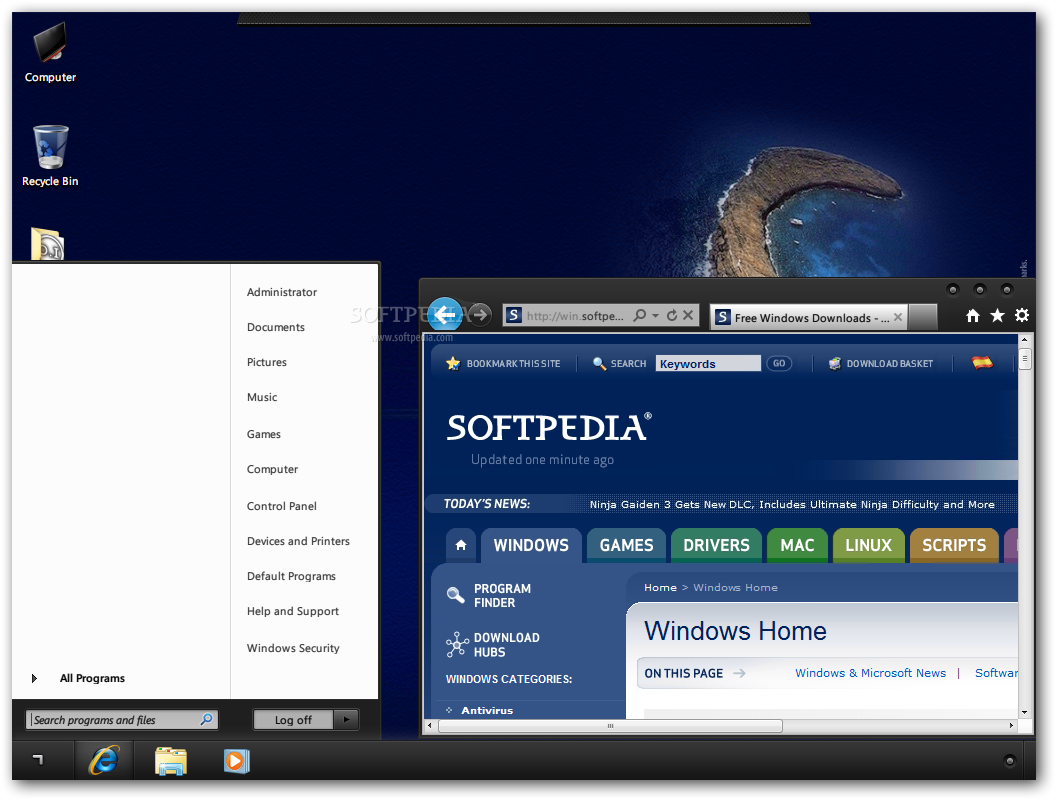This screenshot has height=800, width=1056.
Task: Open Devices and Printers
Action: [298, 541]
